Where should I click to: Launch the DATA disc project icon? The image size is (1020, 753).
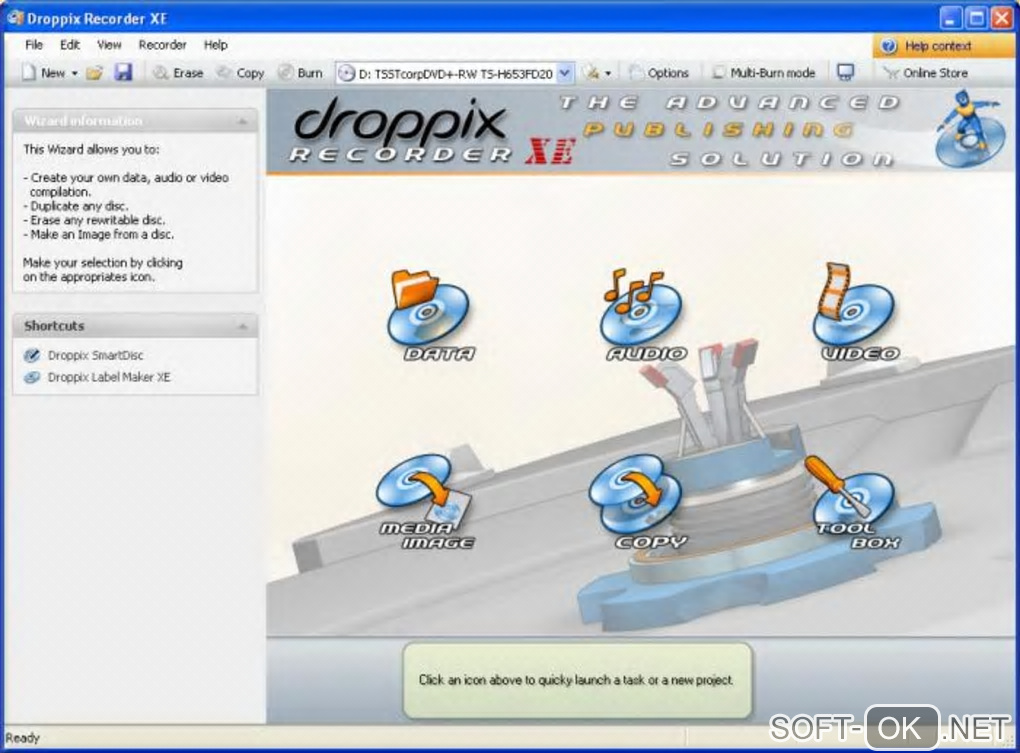click(431, 315)
